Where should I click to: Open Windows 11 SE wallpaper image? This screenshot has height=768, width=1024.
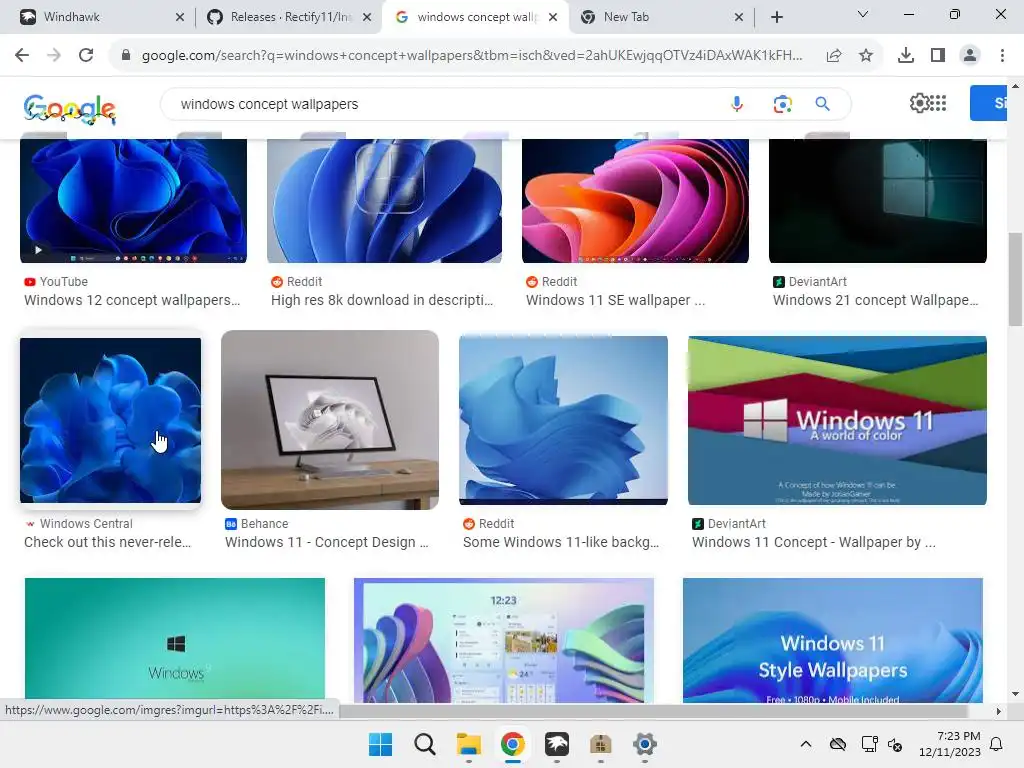(x=635, y=200)
